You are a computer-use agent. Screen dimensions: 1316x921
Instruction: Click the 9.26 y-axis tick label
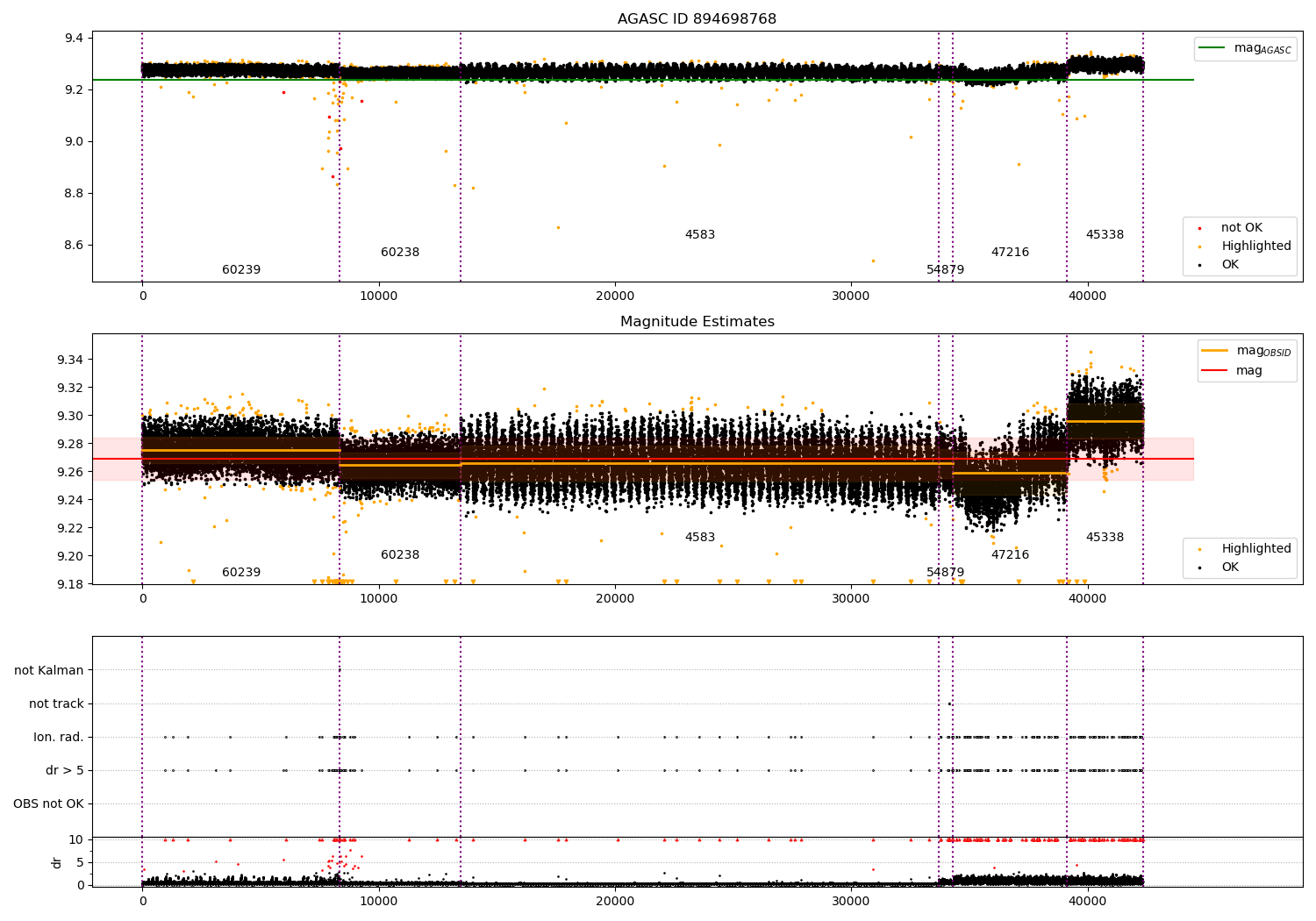(71, 472)
